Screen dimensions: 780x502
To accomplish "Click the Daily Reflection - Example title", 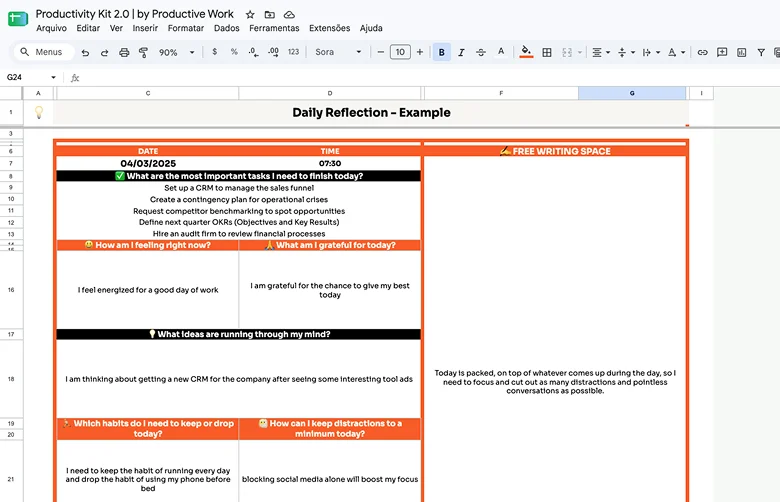I will coord(371,113).
